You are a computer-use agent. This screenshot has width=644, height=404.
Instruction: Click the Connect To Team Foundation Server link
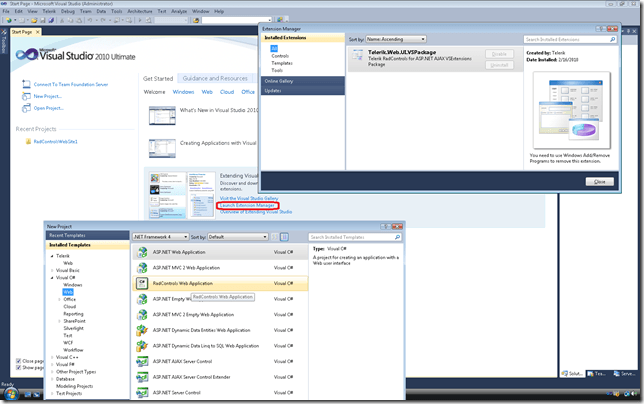pos(71,84)
